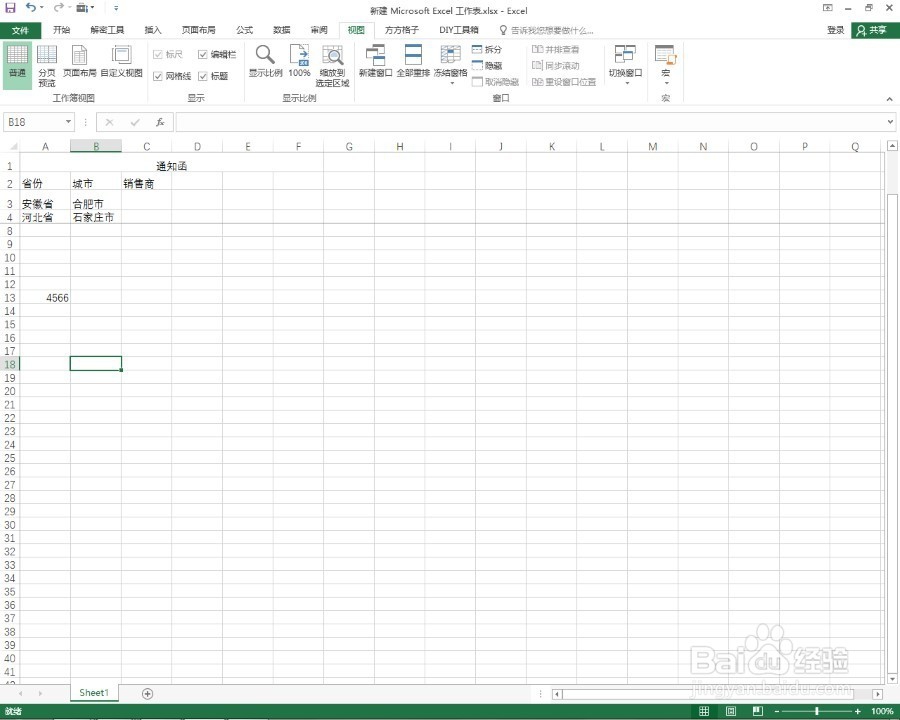Collapse the ribbon with the chevron
Viewport: 900px width, 720px height.
point(889,99)
